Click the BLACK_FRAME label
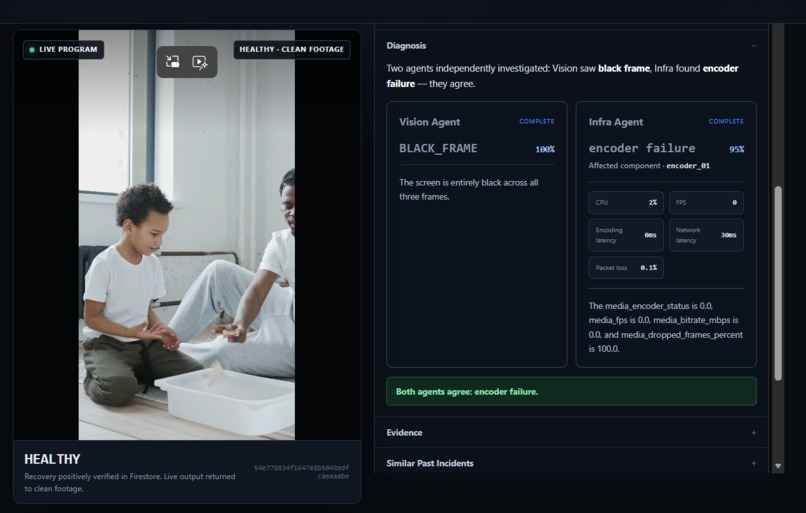Viewport: 806px width, 513px height. pyautogui.click(x=438, y=148)
